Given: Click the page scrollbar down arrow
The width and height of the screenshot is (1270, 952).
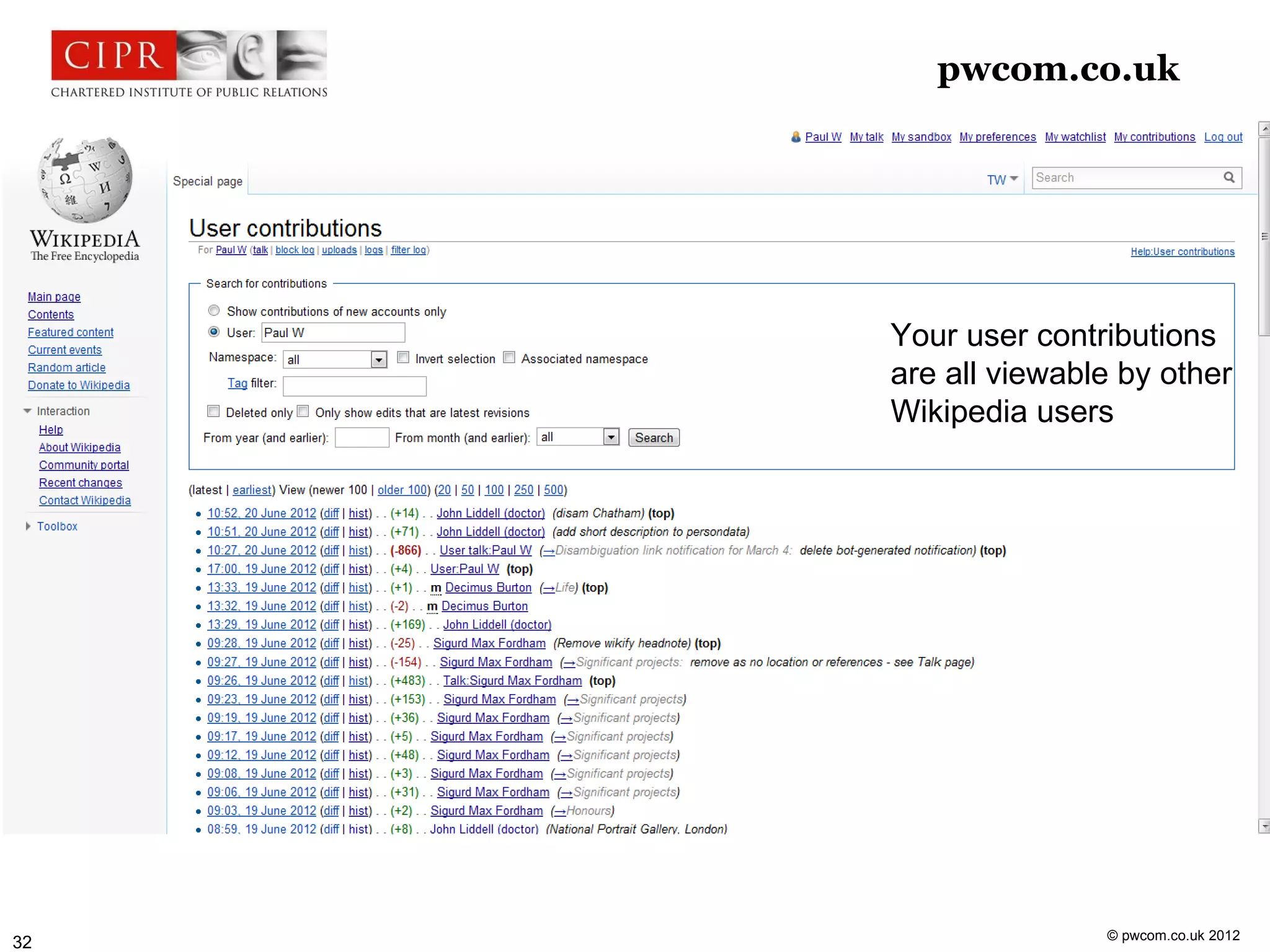Looking at the screenshot, I should pyautogui.click(x=1264, y=826).
